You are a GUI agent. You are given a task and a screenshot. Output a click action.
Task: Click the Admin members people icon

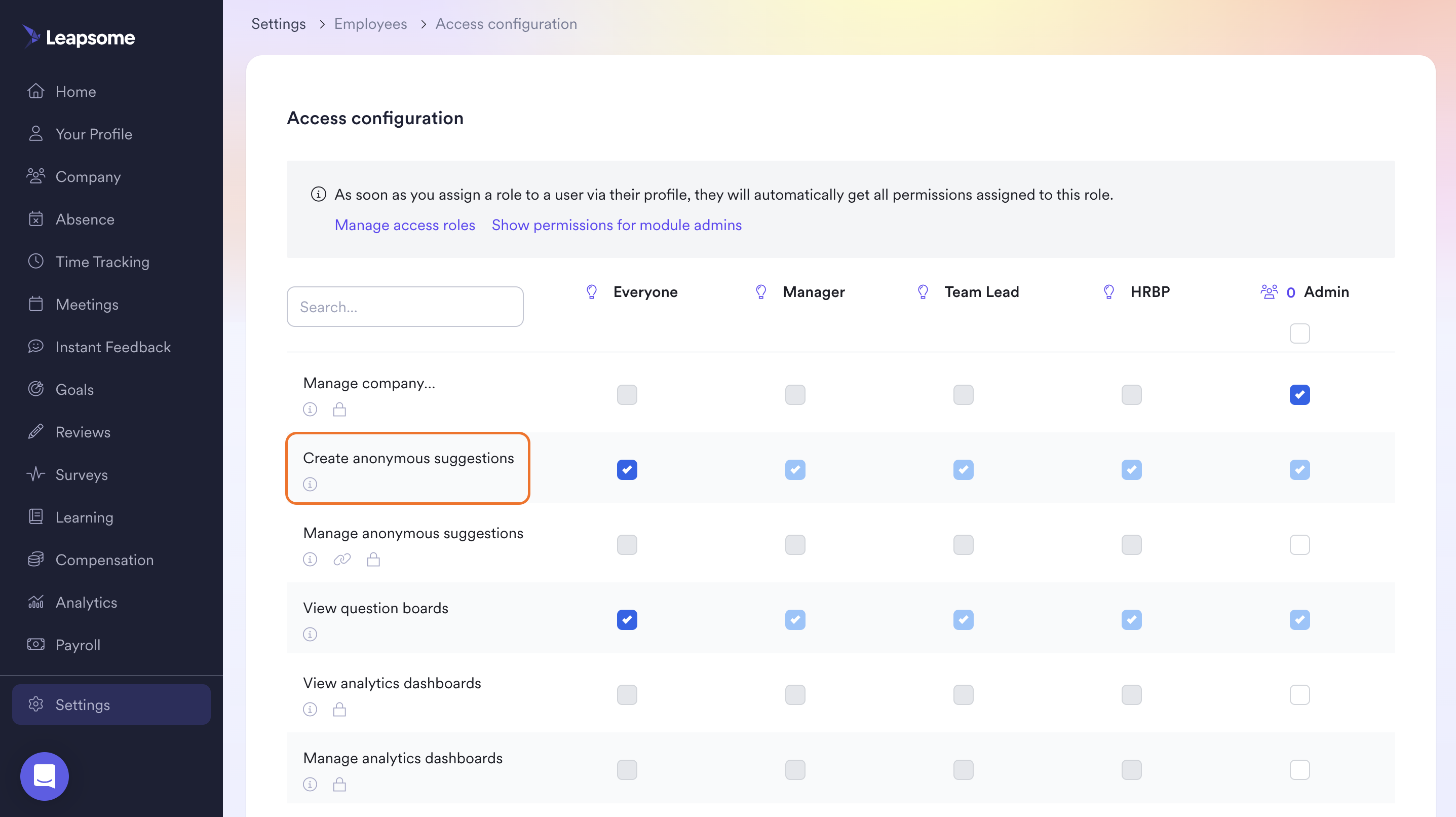(x=1269, y=292)
